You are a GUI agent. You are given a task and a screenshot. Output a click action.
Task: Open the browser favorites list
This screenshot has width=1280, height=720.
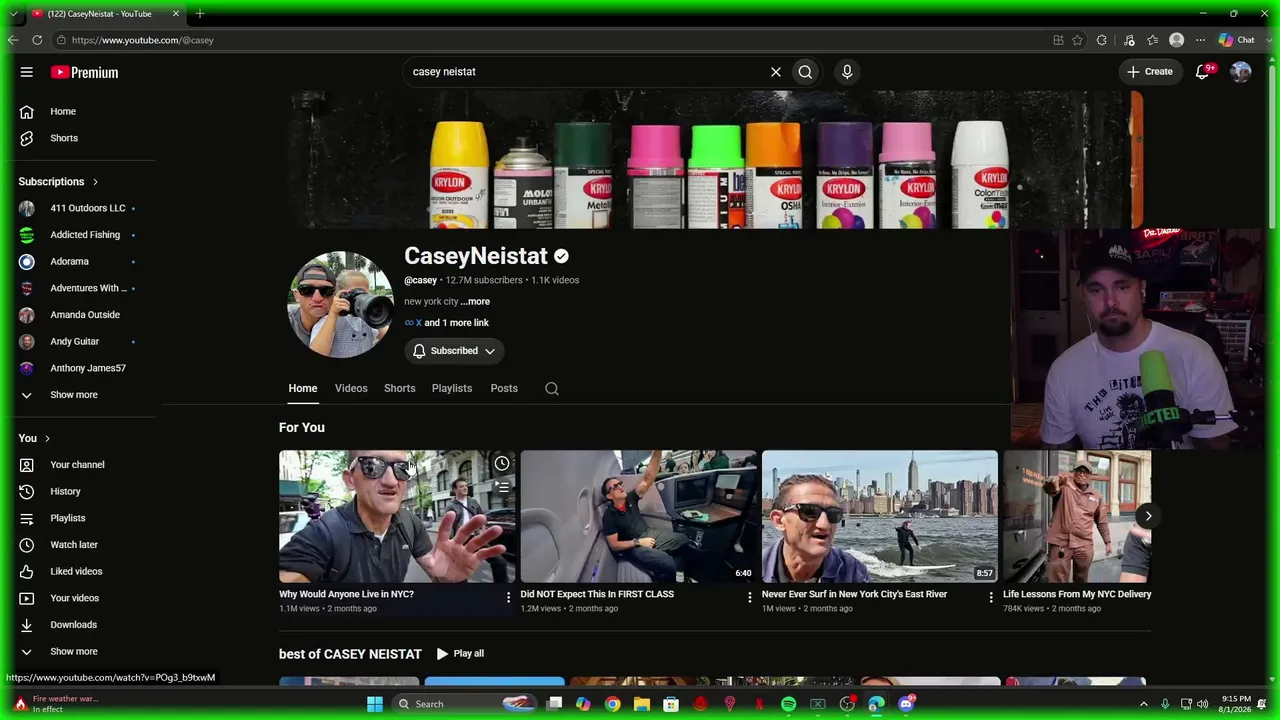(x=1153, y=40)
